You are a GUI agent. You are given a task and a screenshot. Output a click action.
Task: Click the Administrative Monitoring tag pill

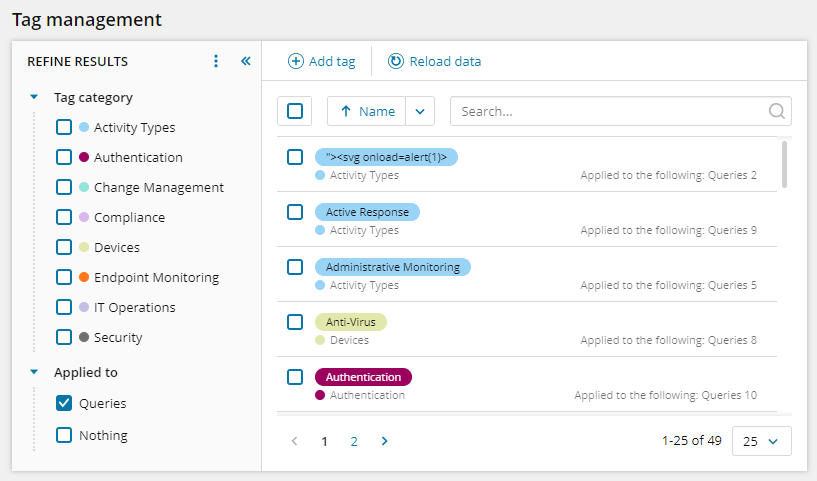(393, 267)
